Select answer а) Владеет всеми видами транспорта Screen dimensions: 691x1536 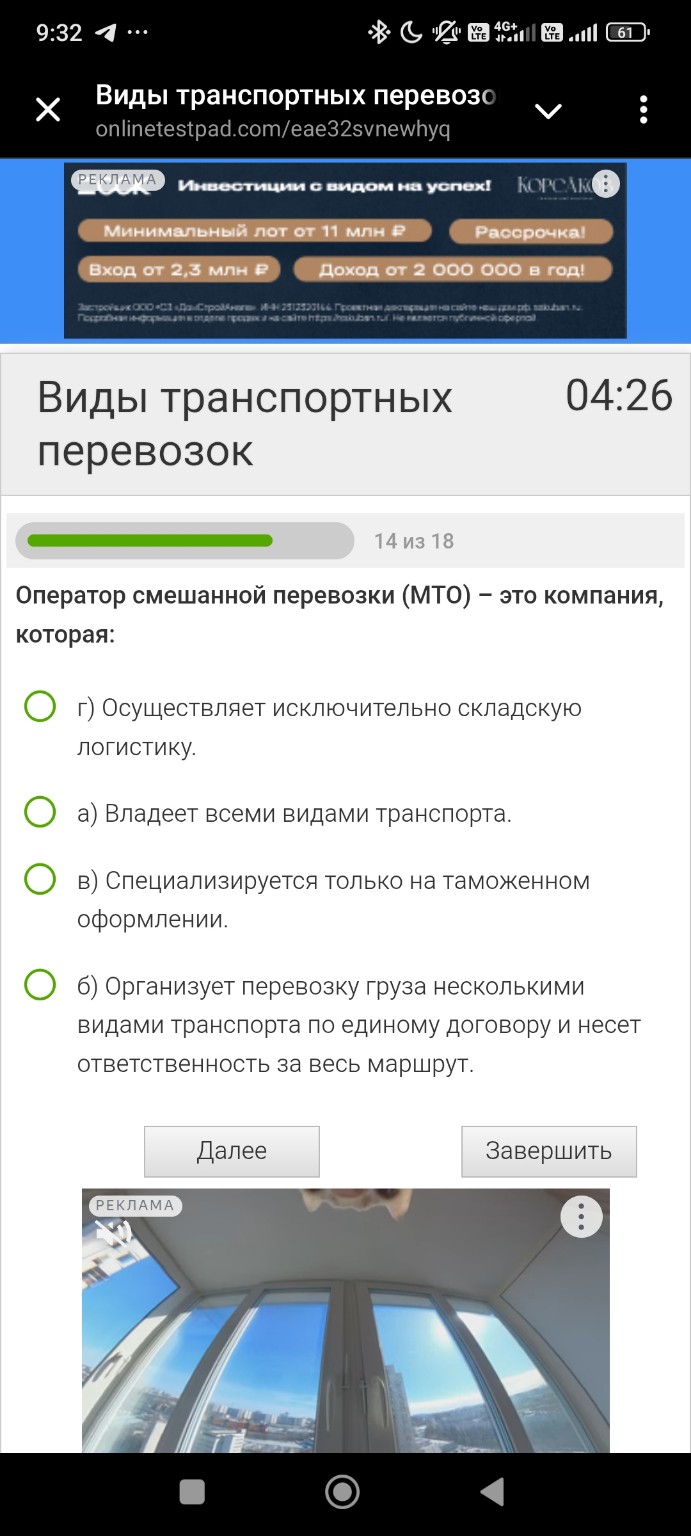coord(39,813)
